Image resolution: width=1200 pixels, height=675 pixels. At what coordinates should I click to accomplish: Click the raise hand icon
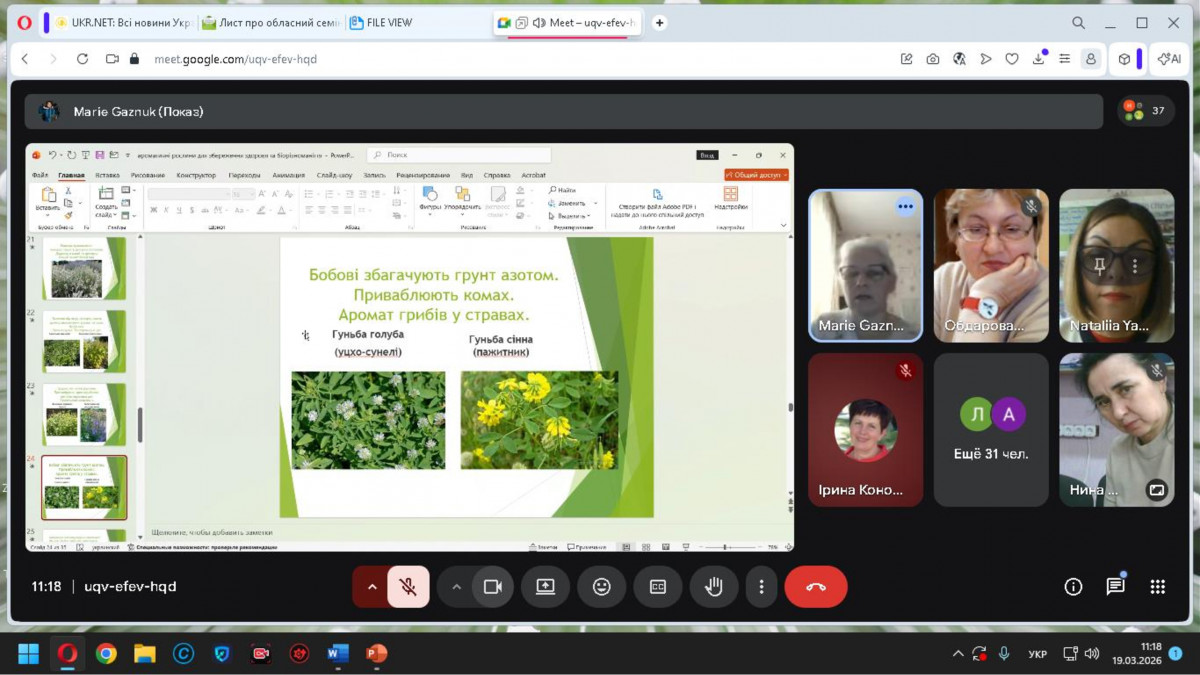(x=713, y=587)
